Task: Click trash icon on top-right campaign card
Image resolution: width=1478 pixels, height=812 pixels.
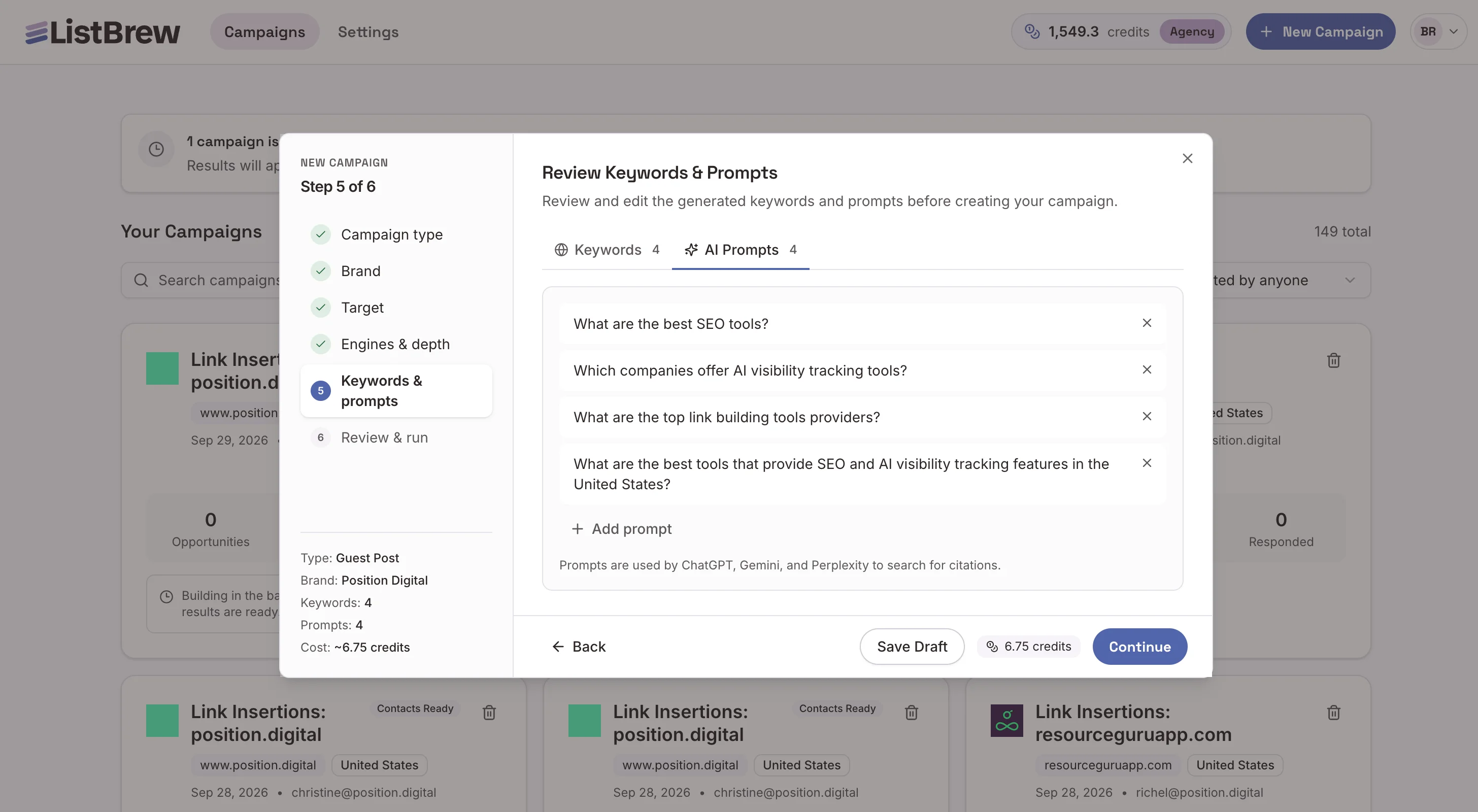Action: (x=1333, y=360)
